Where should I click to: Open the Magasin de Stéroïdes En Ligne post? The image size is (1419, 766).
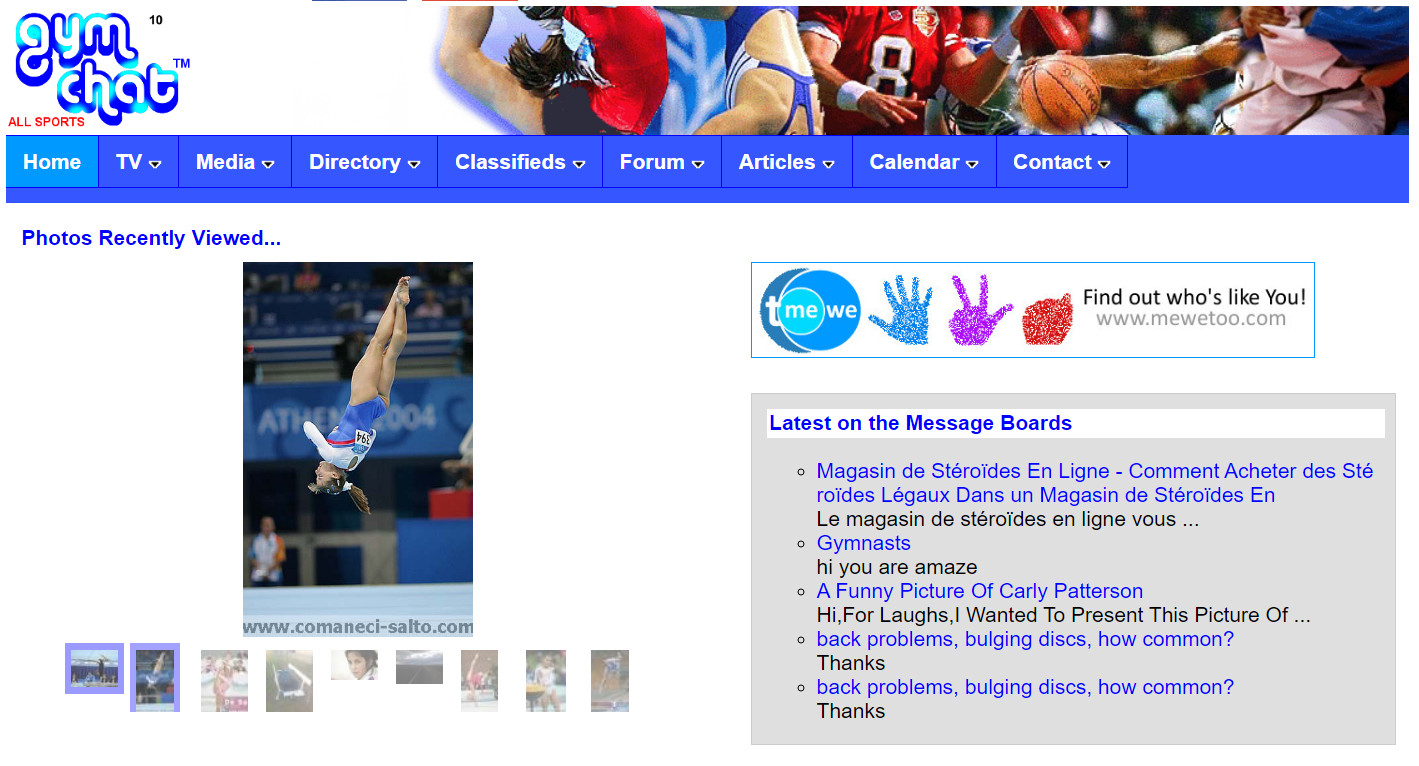click(x=1095, y=483)
